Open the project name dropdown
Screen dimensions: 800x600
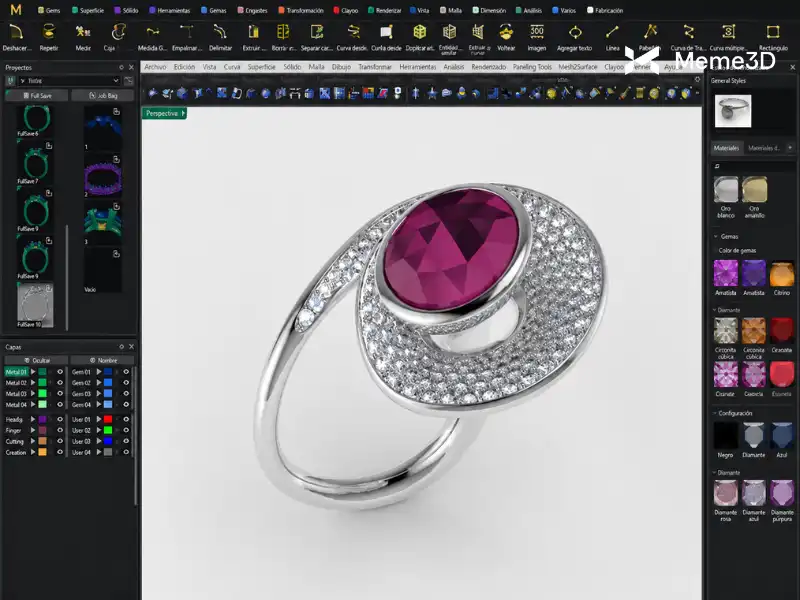coord(69,81)
